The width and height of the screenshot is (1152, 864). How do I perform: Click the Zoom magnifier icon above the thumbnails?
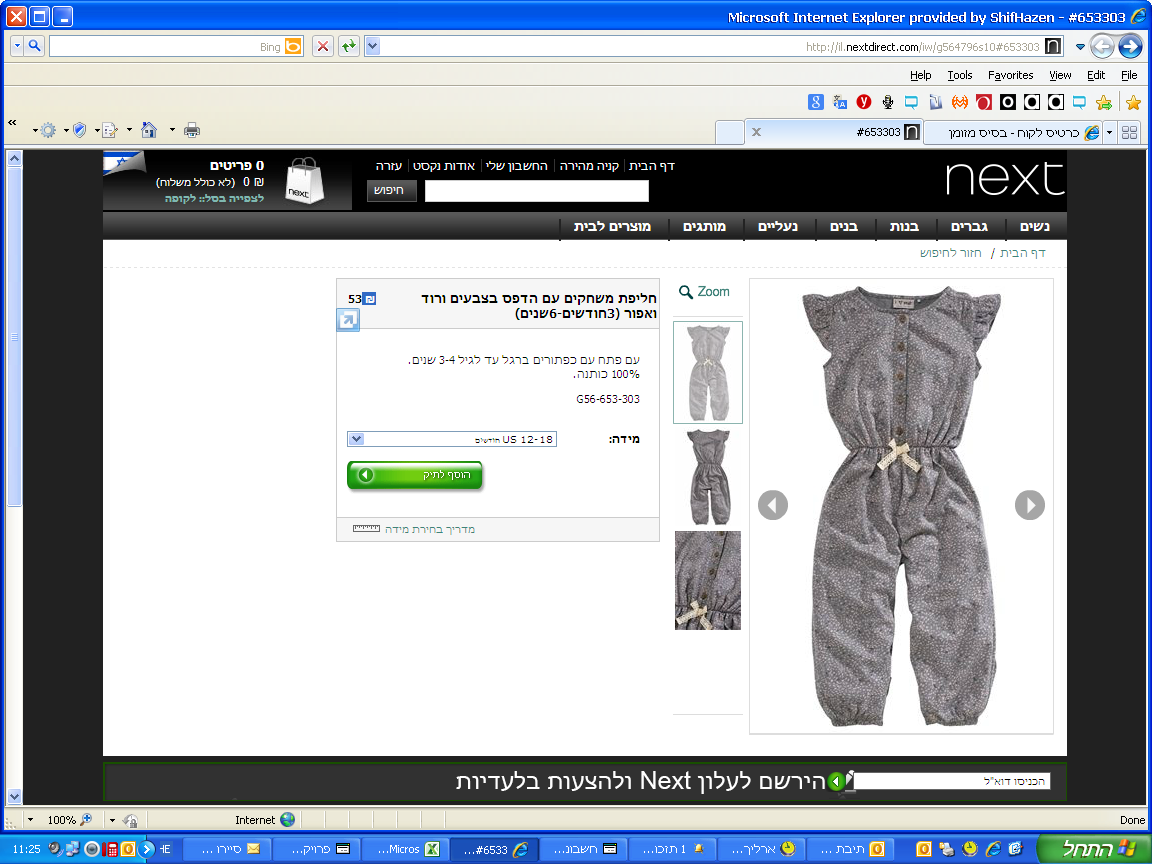point(685,292)
